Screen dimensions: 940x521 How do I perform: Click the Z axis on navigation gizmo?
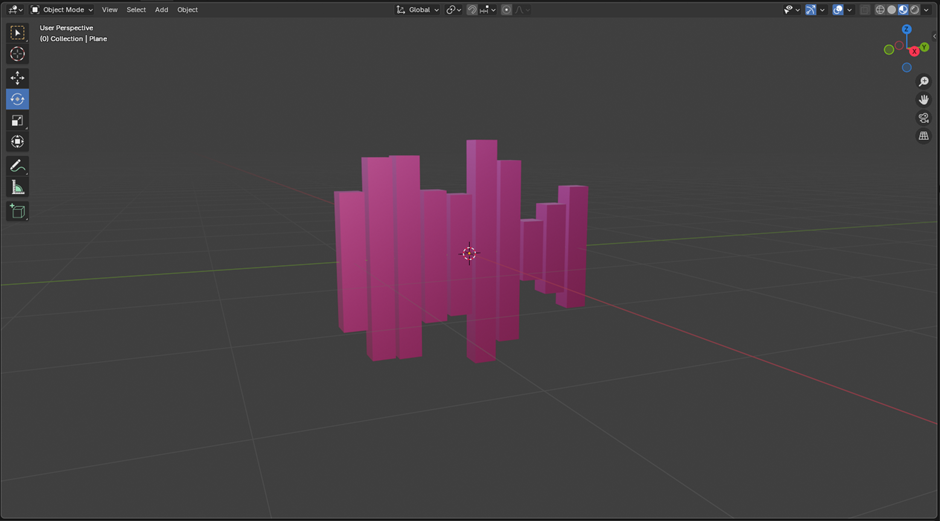(x=907, y=30)
